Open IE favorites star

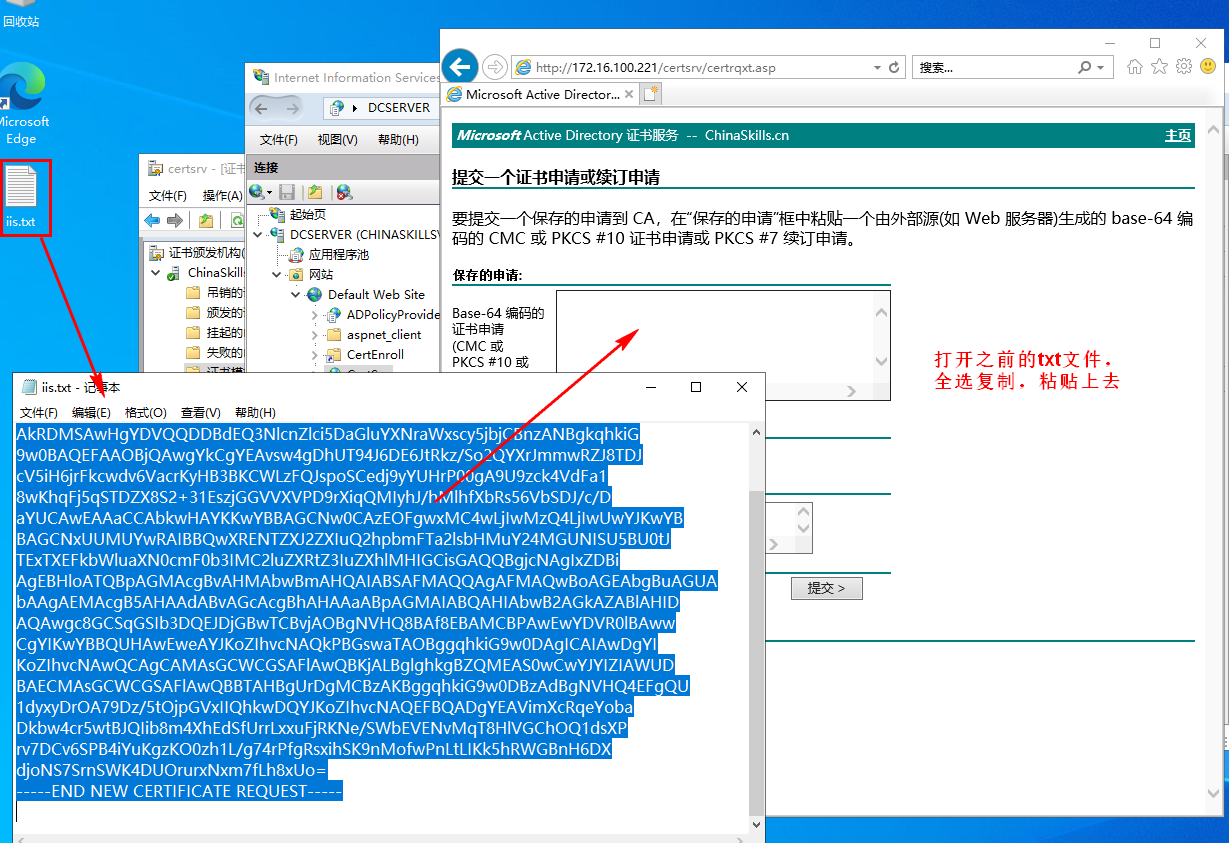tap(1159, 67)
